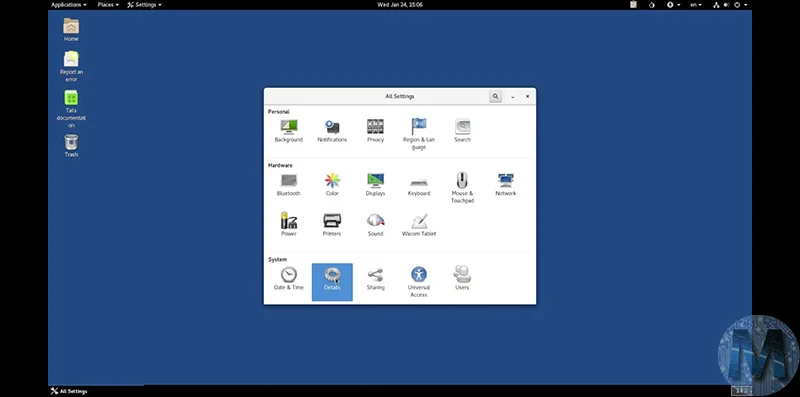Open the system menu from network icon

716,5
